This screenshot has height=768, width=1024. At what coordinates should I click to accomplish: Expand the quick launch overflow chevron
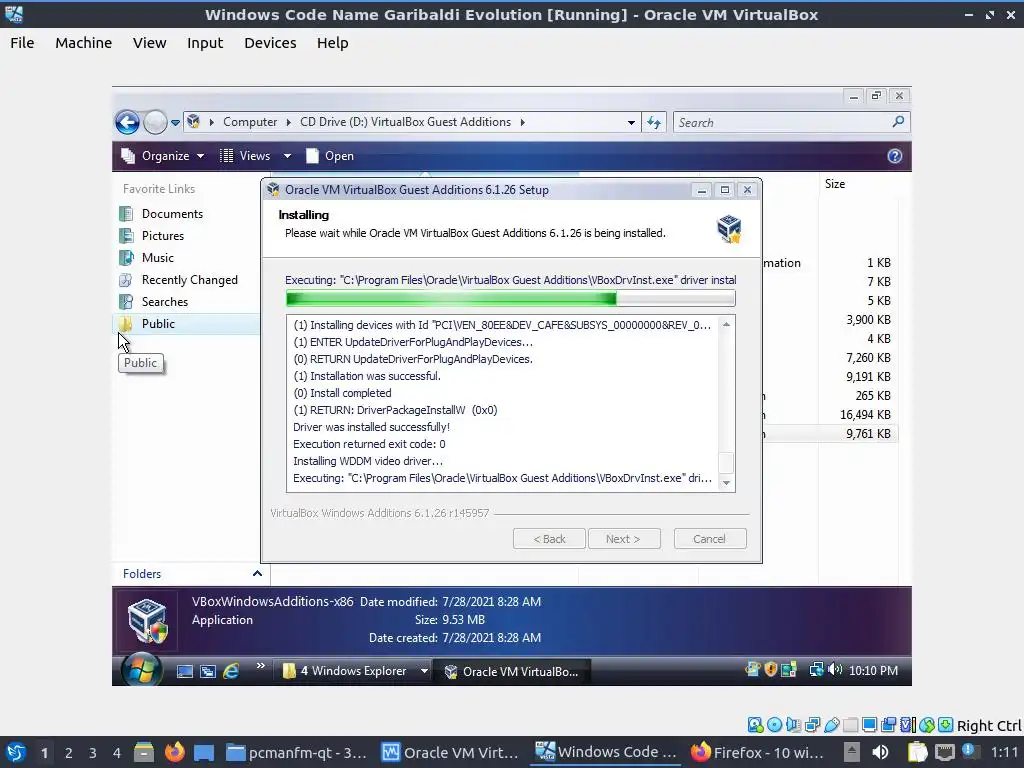coord(261,667)
